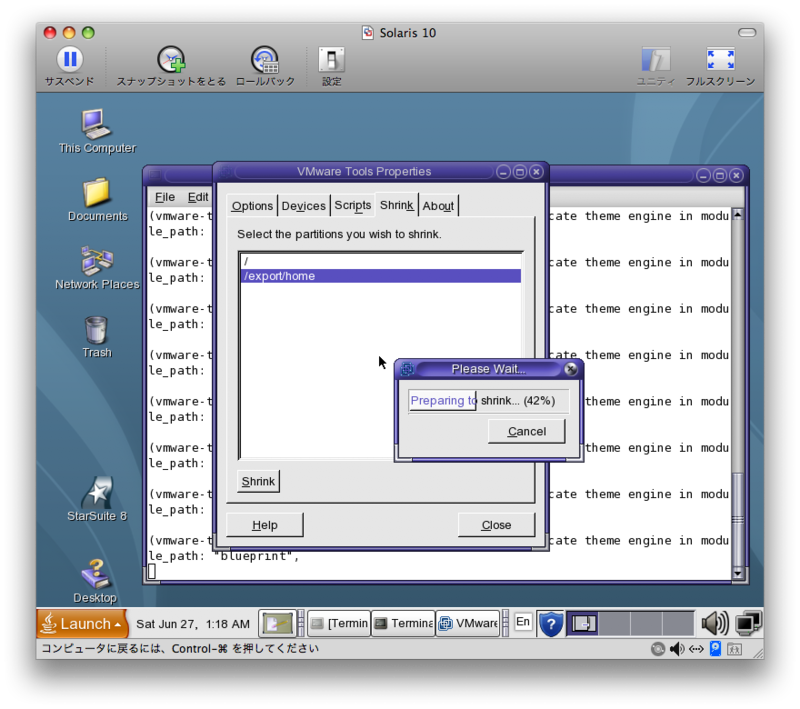Screen dimensions: 800x709
Task: Select the Desktop help book icon
Action: tap(95, 574)
